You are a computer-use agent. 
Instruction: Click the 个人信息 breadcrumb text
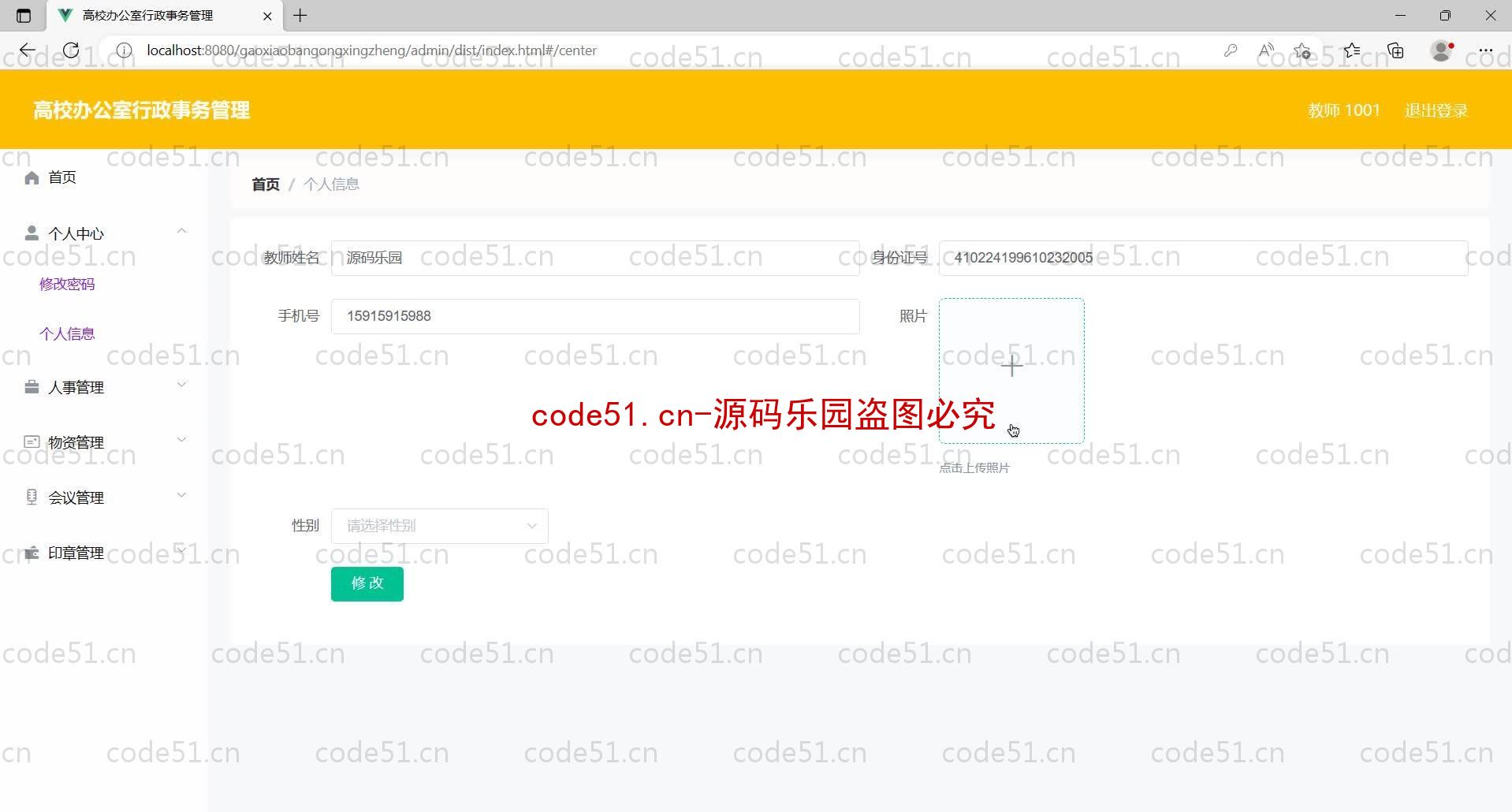click(x=332, y=184)
